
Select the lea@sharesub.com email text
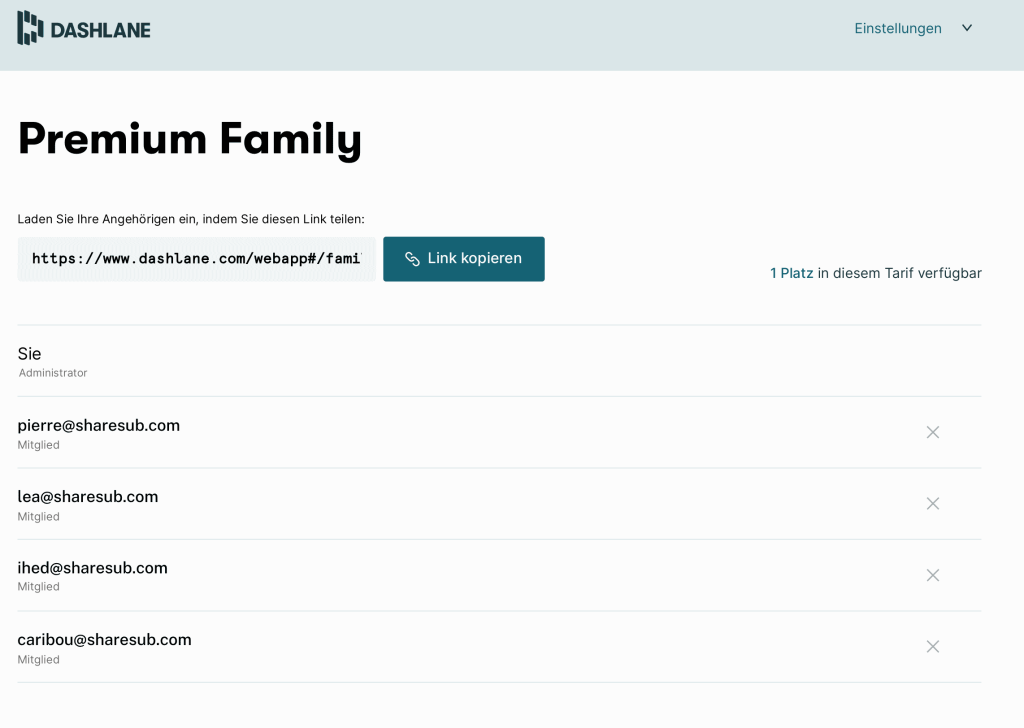click(x=88, y=497)
